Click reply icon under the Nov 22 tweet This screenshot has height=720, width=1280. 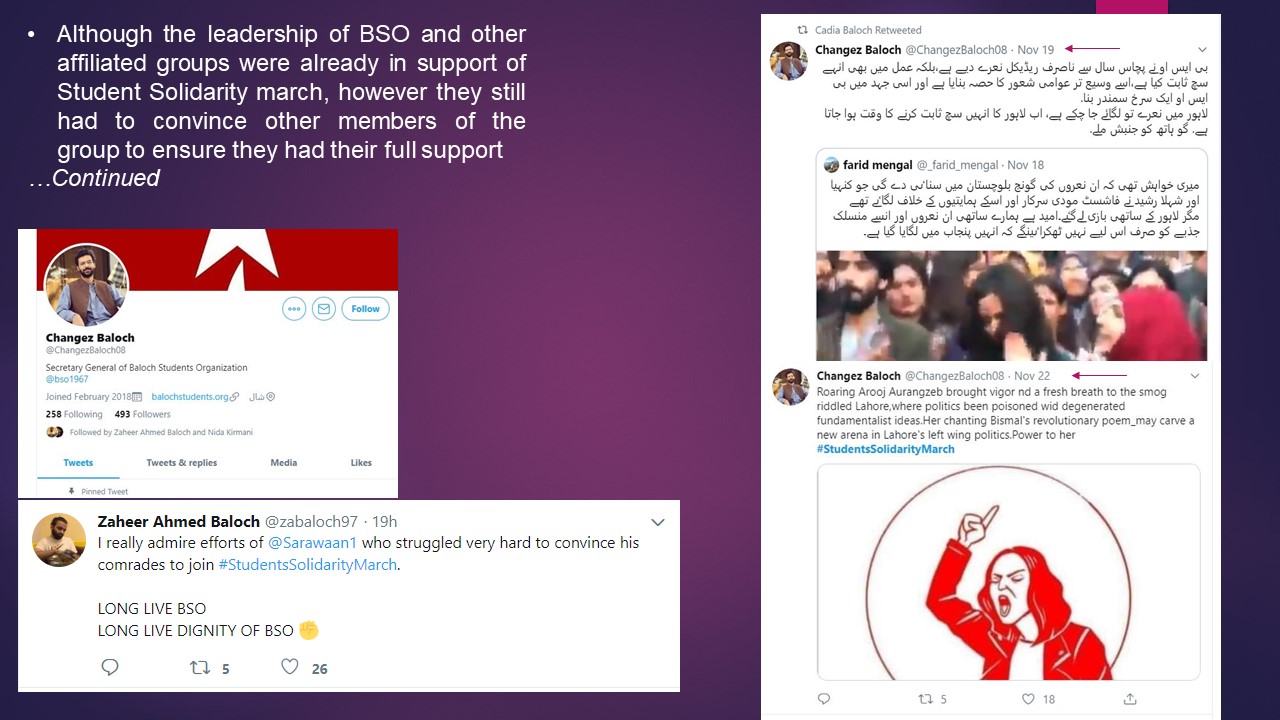824,699
